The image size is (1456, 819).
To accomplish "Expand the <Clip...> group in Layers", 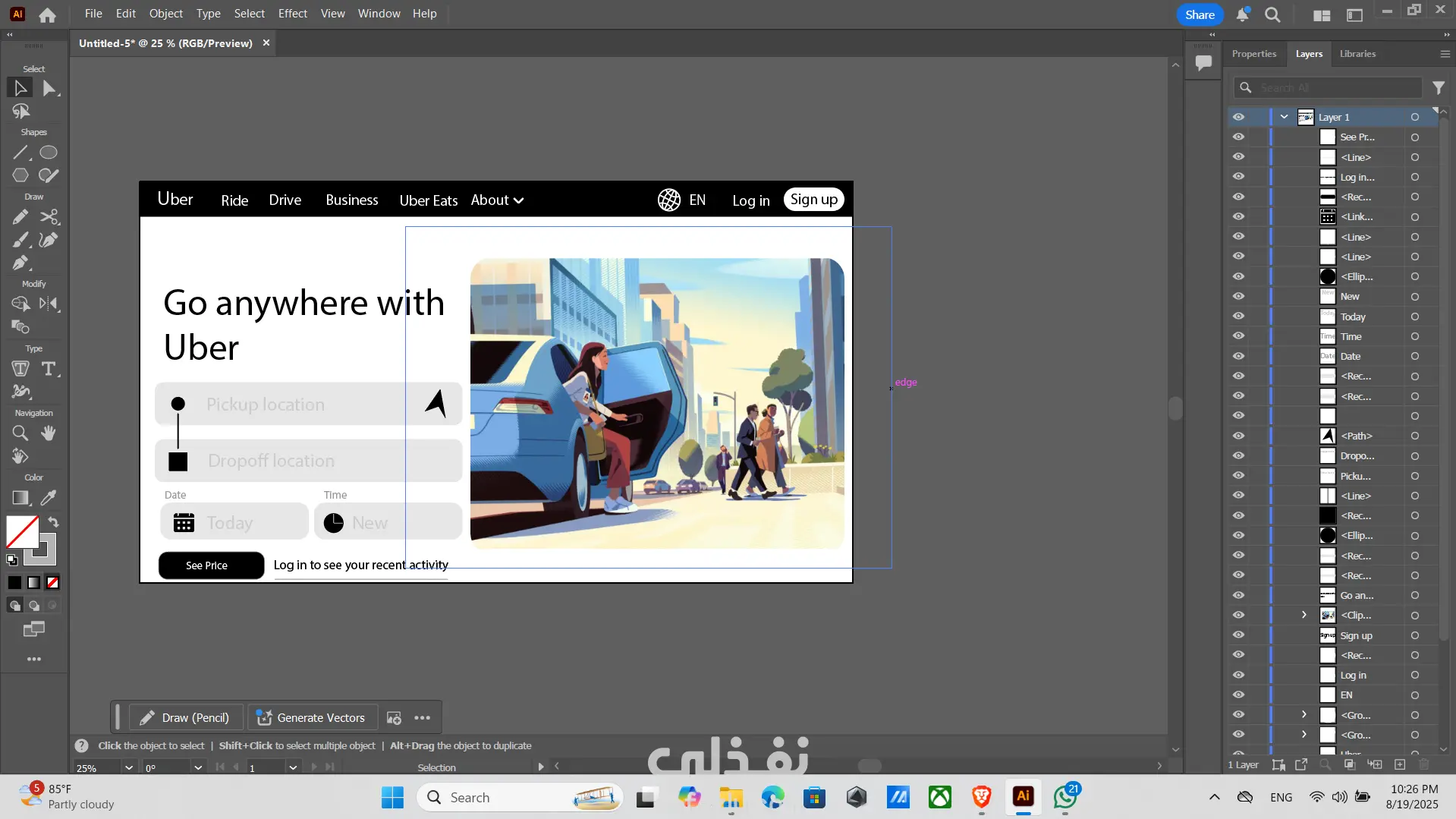I will pyautogui.click(x=1304, y=615).
